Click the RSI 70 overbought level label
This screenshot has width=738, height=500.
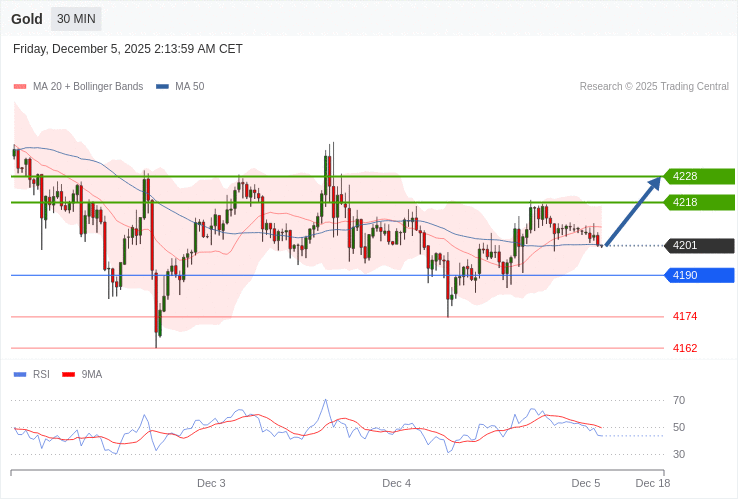[x=679, y=400]
